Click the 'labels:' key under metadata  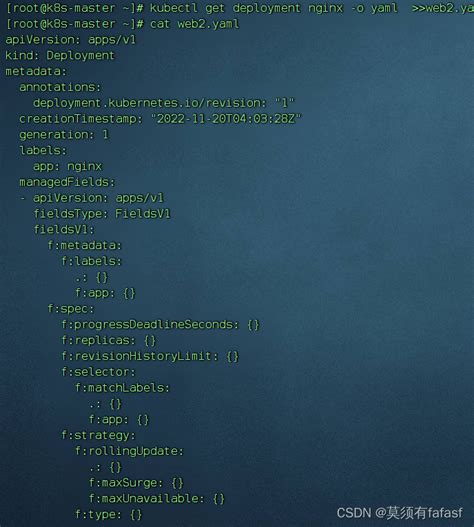pos(43,150)
